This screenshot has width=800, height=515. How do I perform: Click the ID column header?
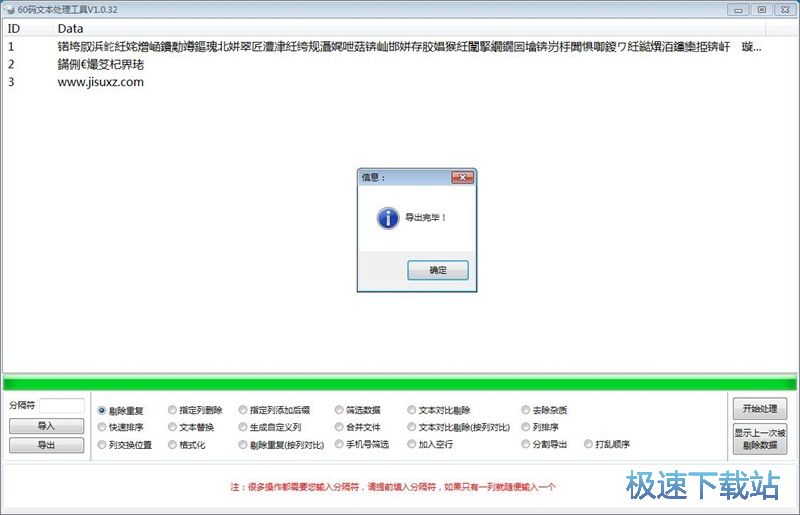28,29
